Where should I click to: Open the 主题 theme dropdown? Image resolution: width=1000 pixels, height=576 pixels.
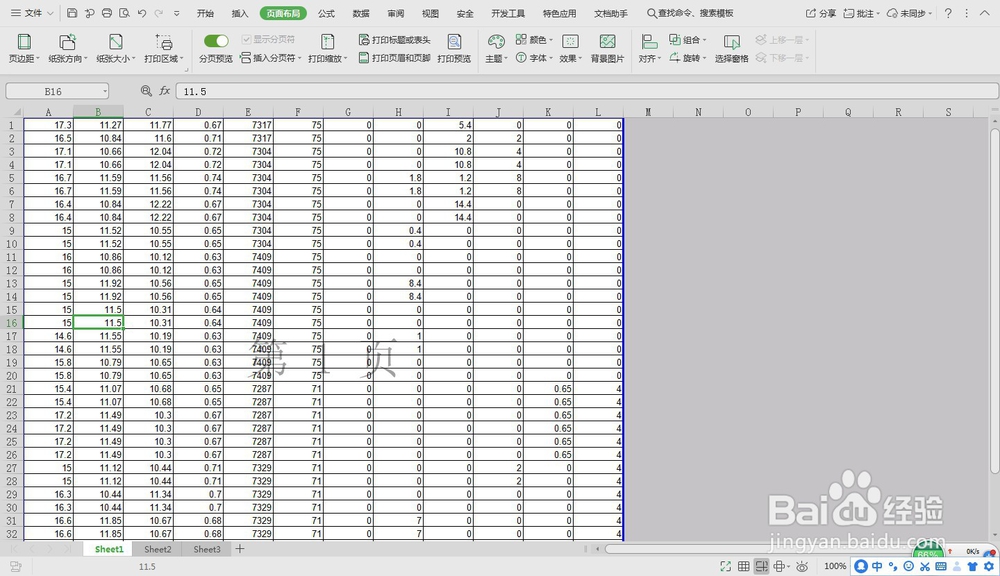coord(496,48)
